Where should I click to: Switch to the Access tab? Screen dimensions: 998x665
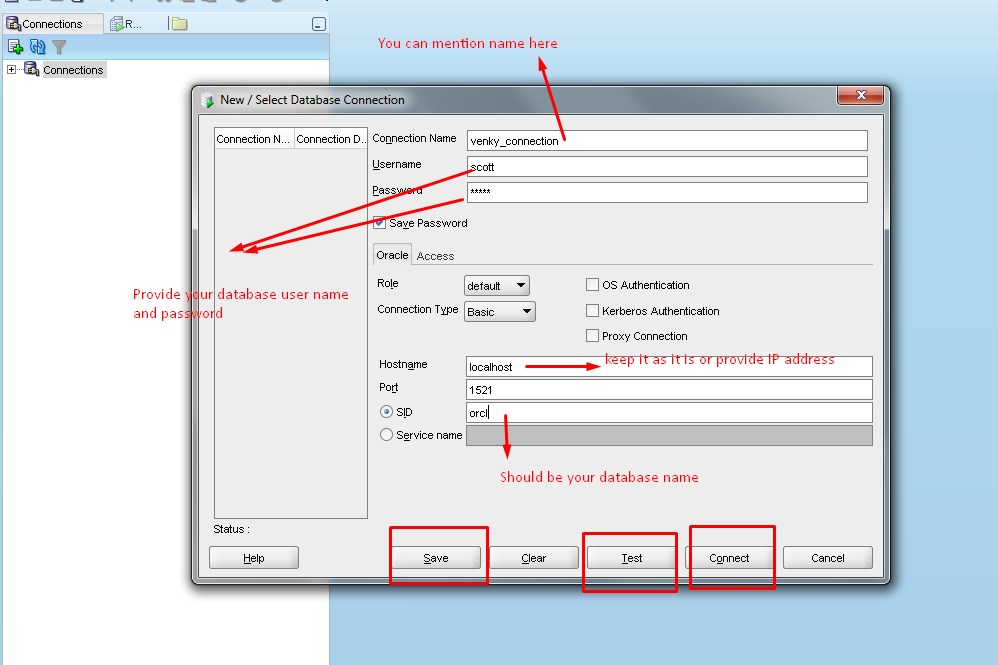436,255
